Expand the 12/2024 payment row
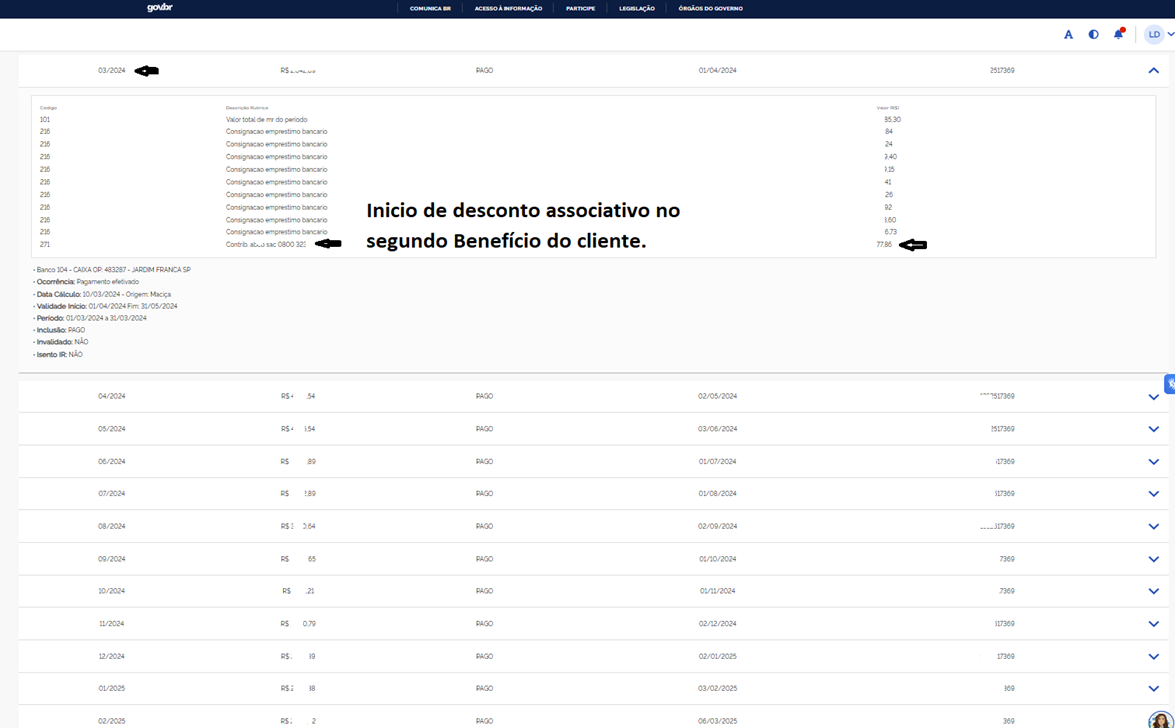 1153,657
